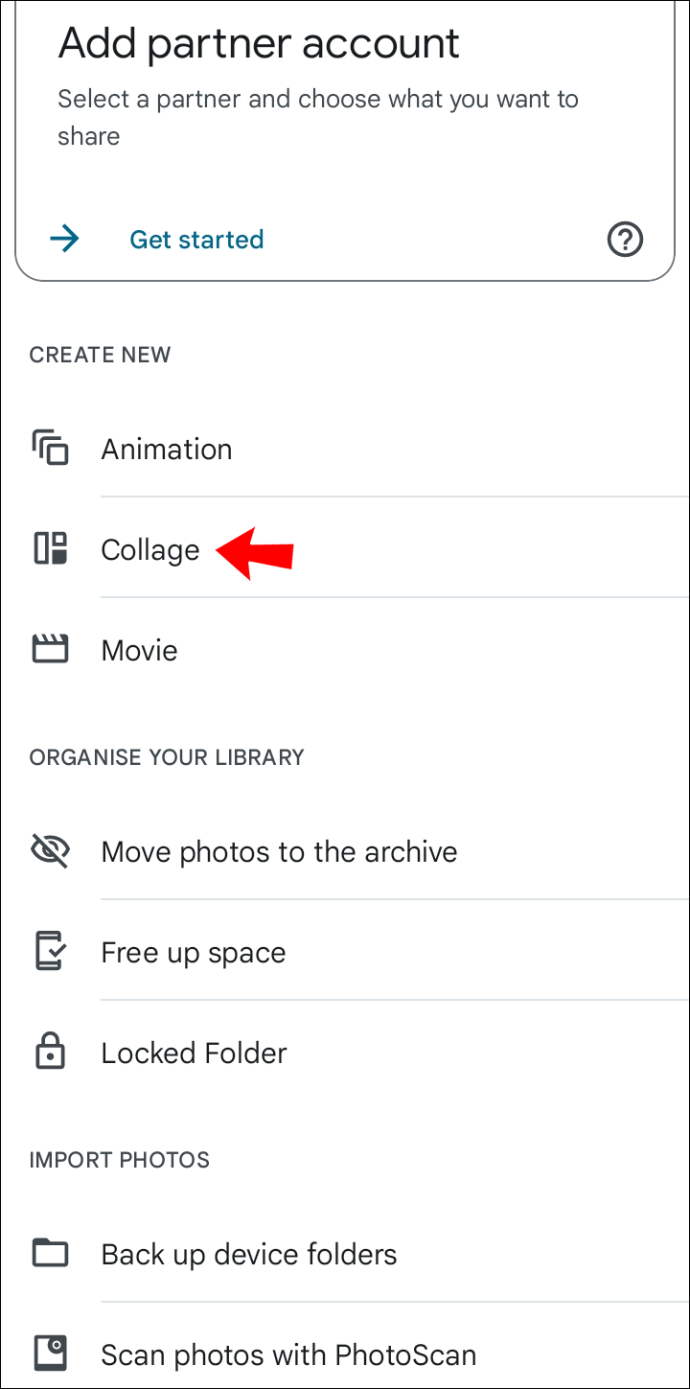Open Locked Folder

[x=345, y=1052]
